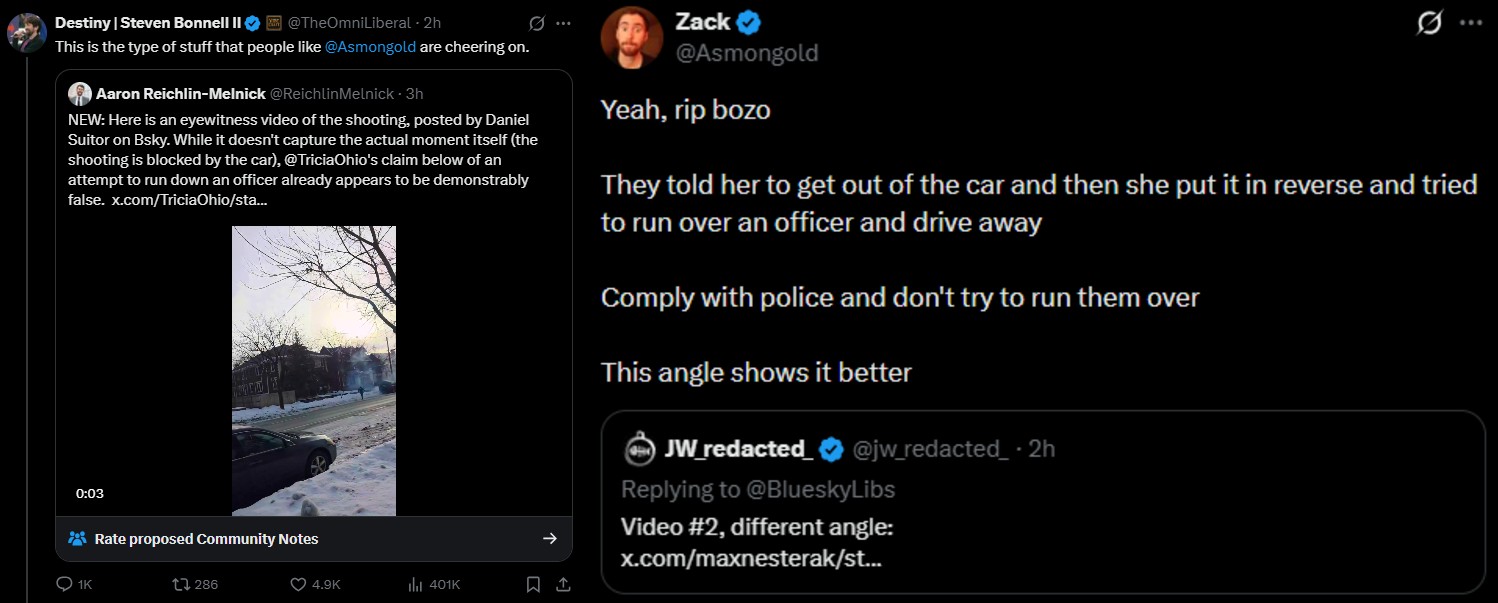Reply to Destiny's post via comment icon
This screenshot has width=1498, height=603.
tap(65, 584)
